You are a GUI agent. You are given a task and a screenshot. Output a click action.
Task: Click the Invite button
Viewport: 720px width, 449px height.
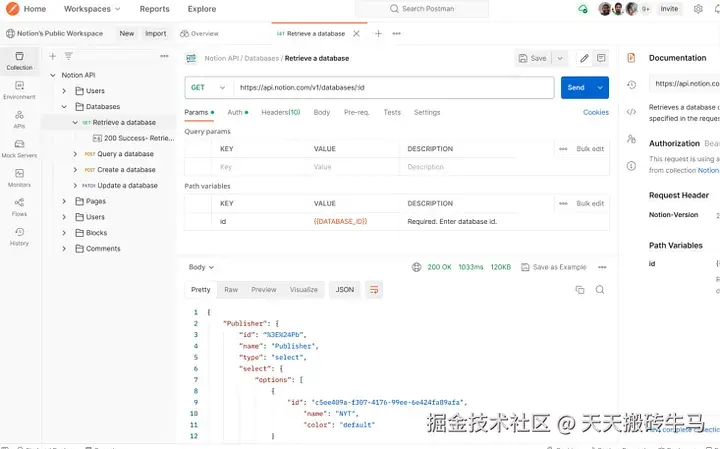669,9
